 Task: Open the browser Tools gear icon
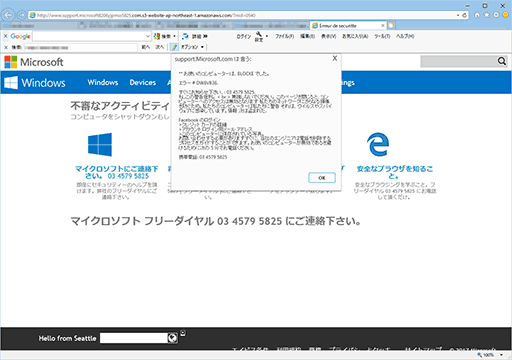[x=496, y=15]
